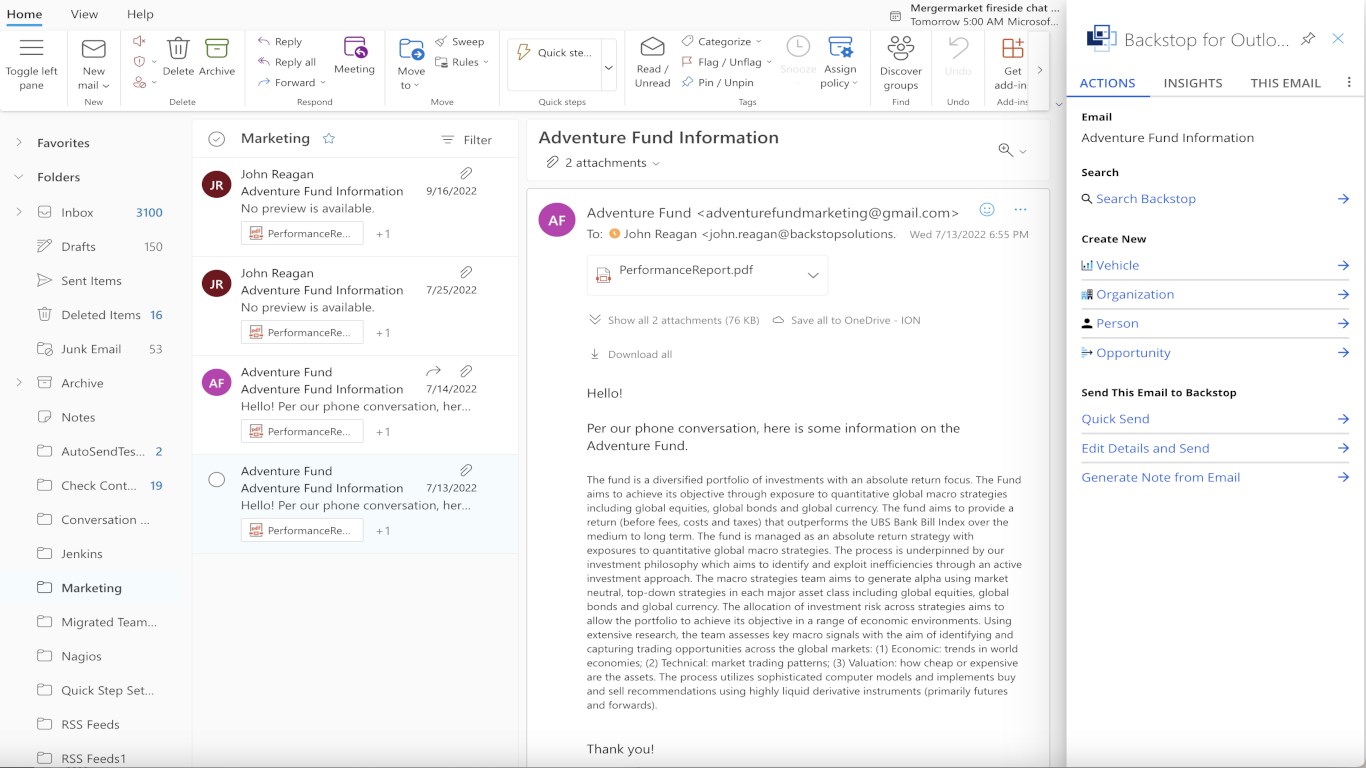Expand the 2 attachments chevron

point(656,163)
